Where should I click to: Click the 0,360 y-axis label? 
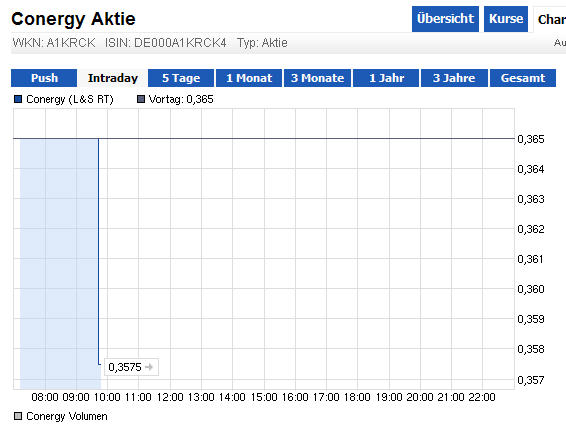click(x=531, y=289)
